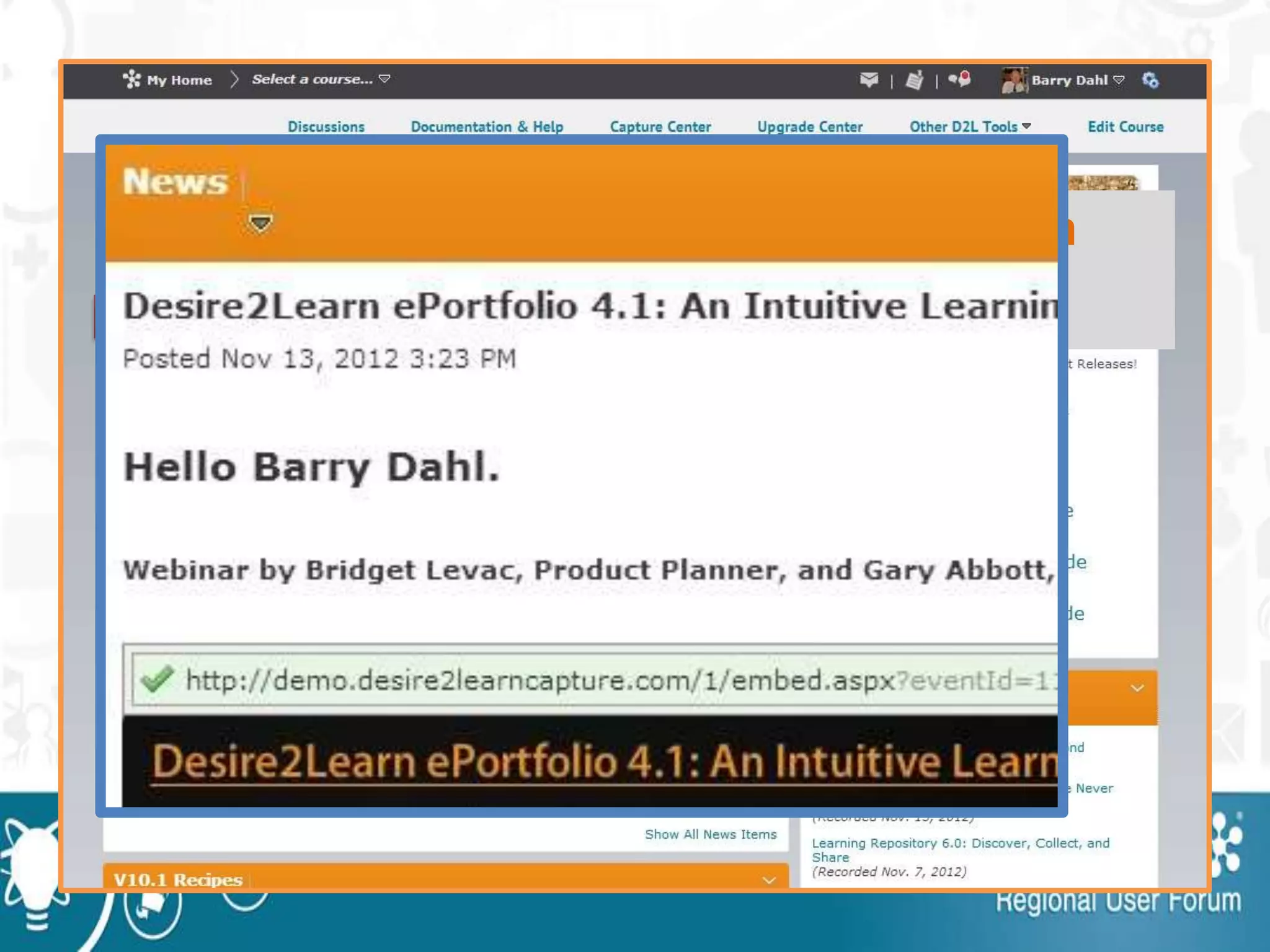Click the green checkmark beside the URL

click(157, 679)
